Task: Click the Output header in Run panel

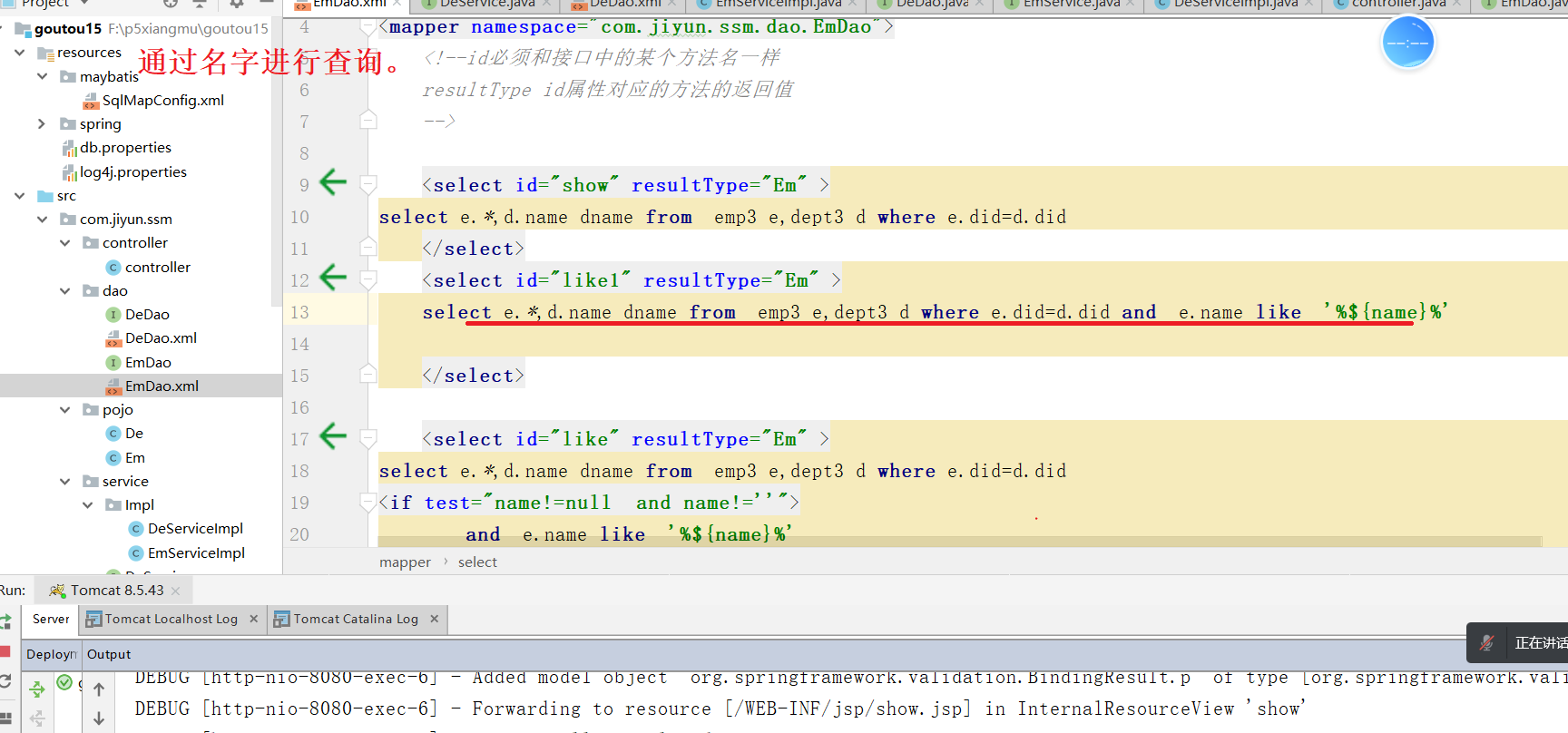Action: pyautogui.click(x=109, y=654)
